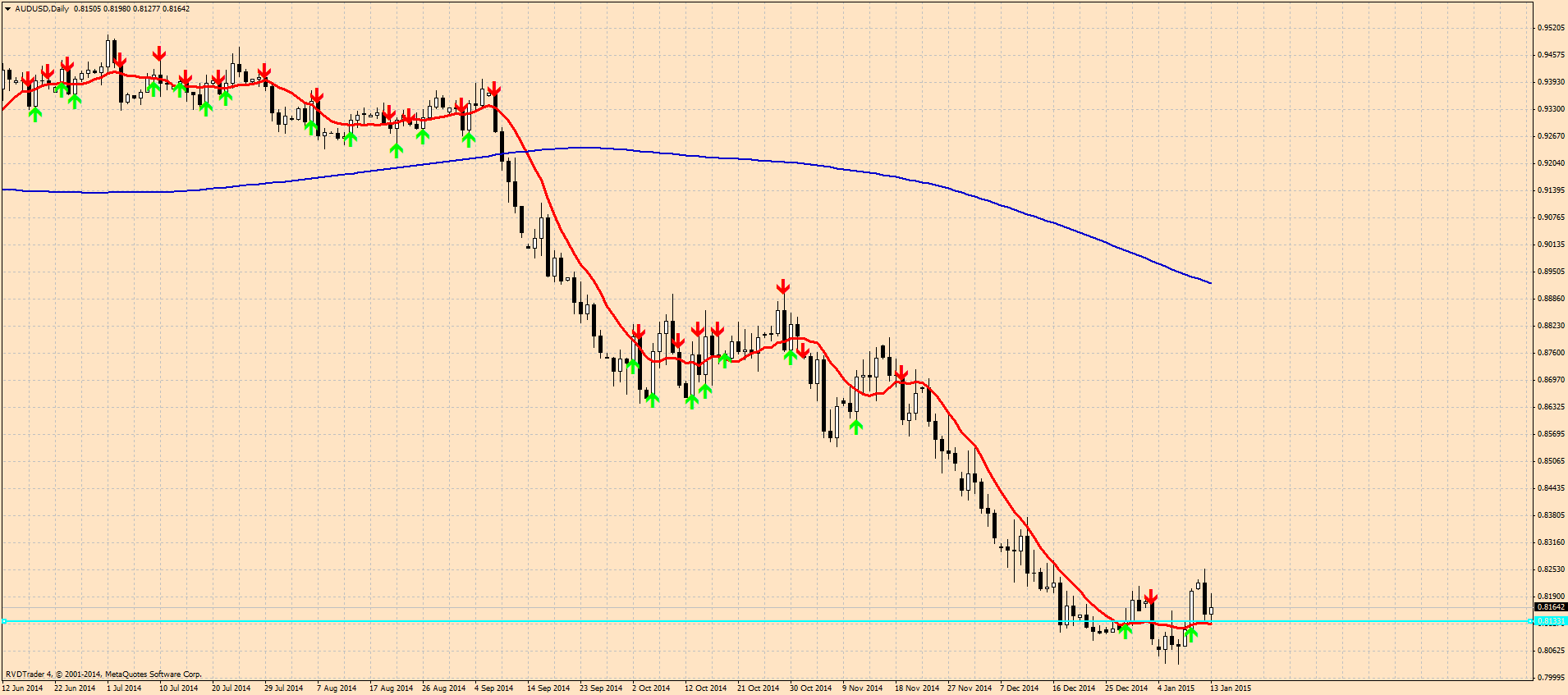Click the 7 Aug 2014 date label

click(337, 688)
